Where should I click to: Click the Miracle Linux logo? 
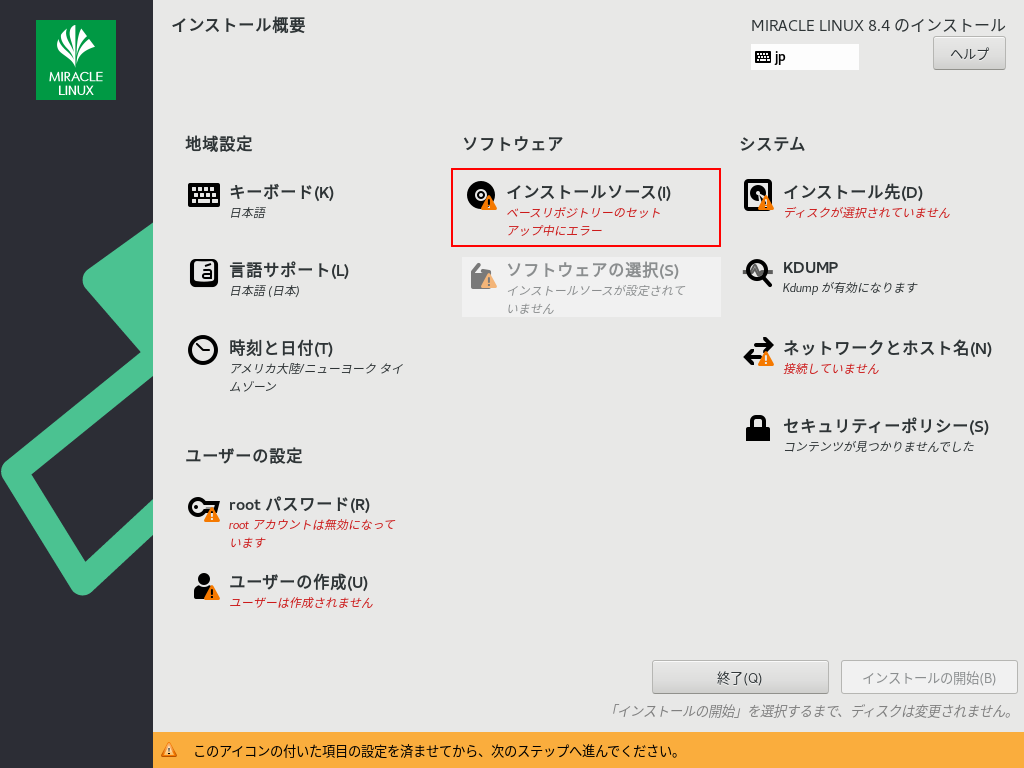click(x=76, y=60)
